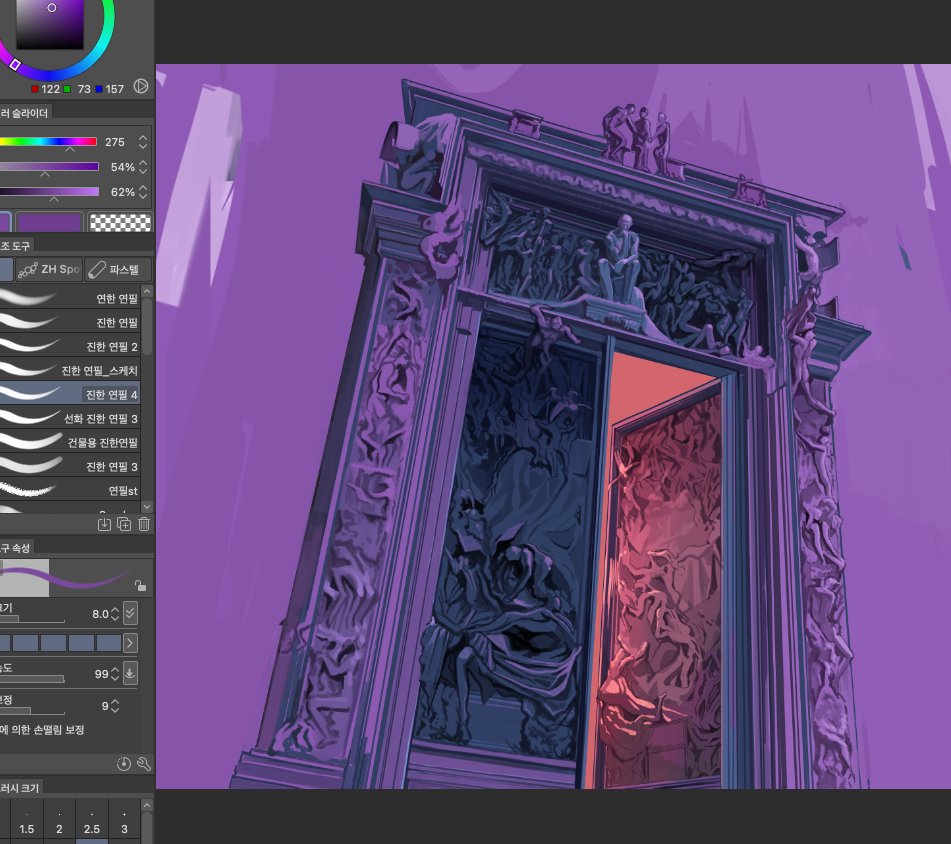
Task: Select the 선화 진한 연필 3 brush
Action: pyautogui.click(x=70, y=418)
